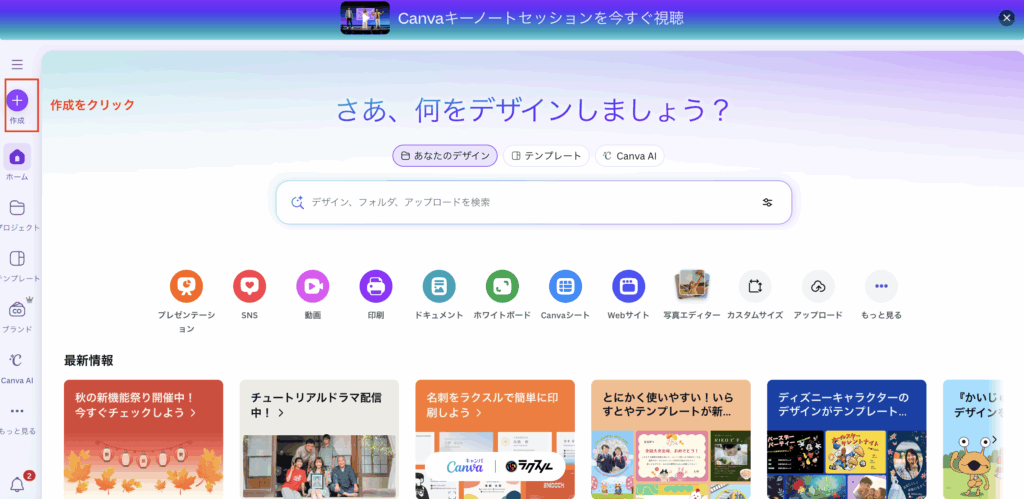Choose the ホワイトボード (Whiteboard) icon
Screen dimensions: 1024x499
tap(502, 287)
